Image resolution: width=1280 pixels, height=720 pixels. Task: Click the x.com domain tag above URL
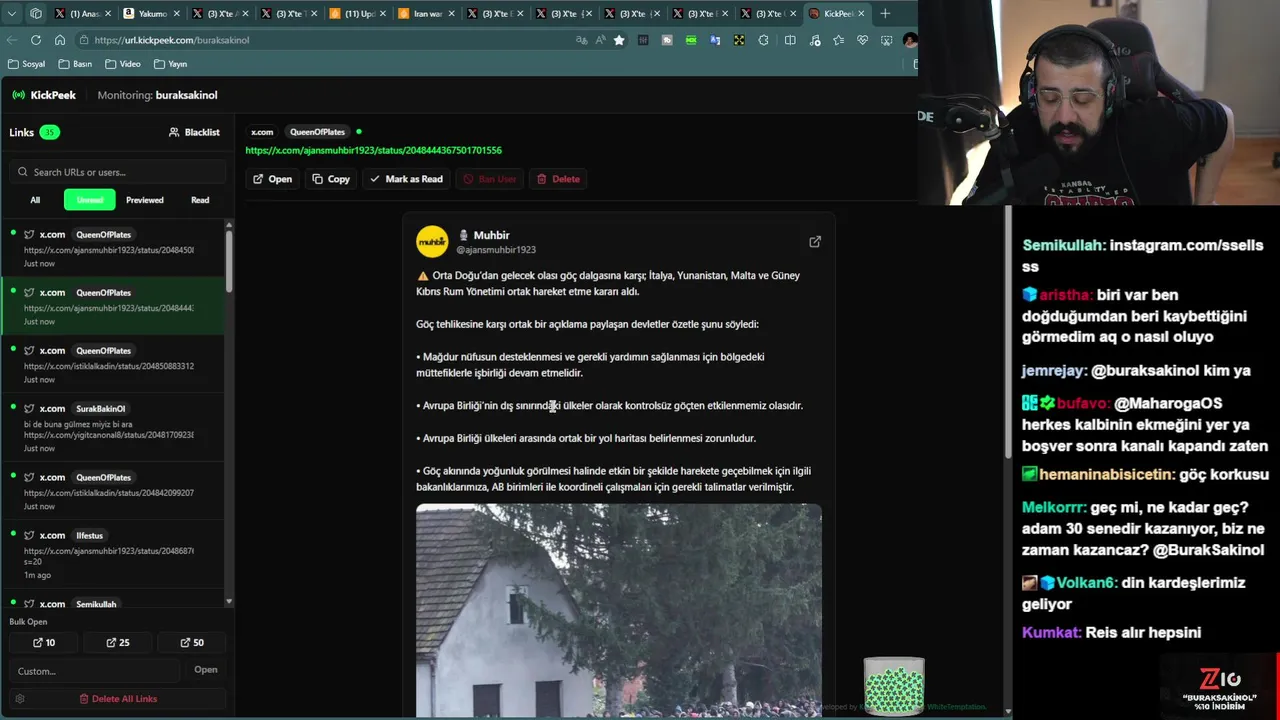coord(262,132)
